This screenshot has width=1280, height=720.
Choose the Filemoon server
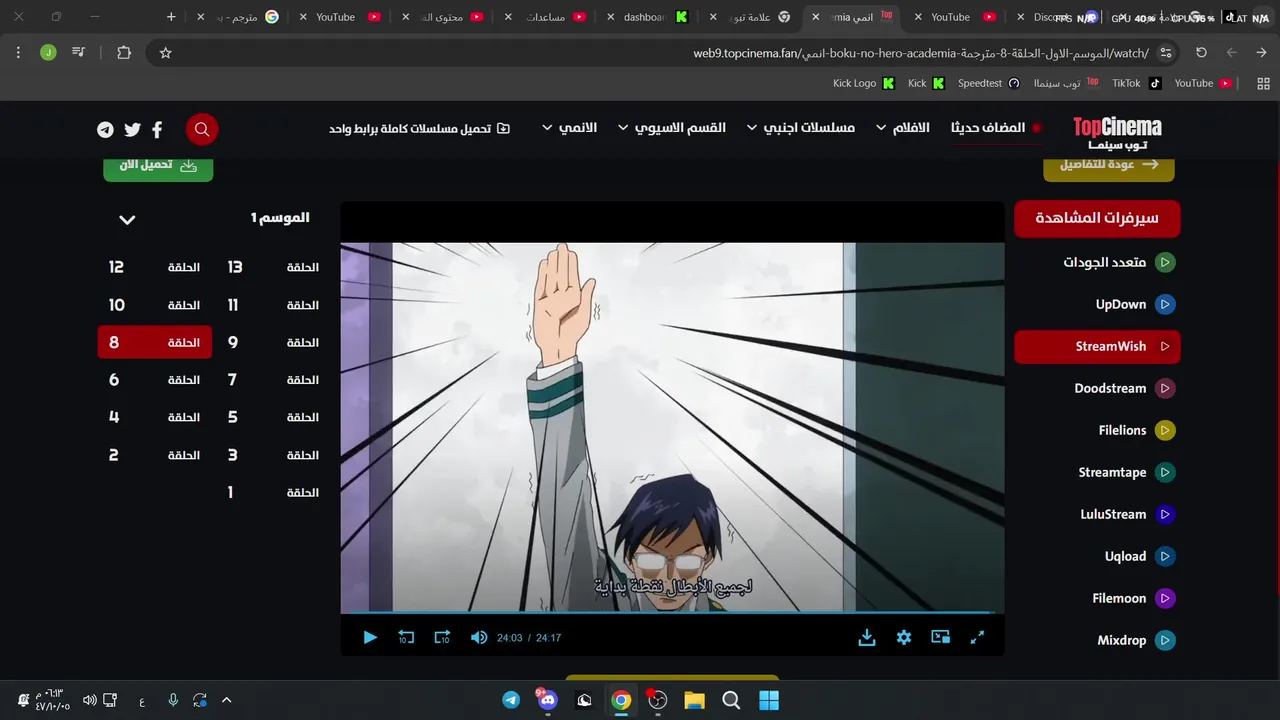click(1097, 599)
